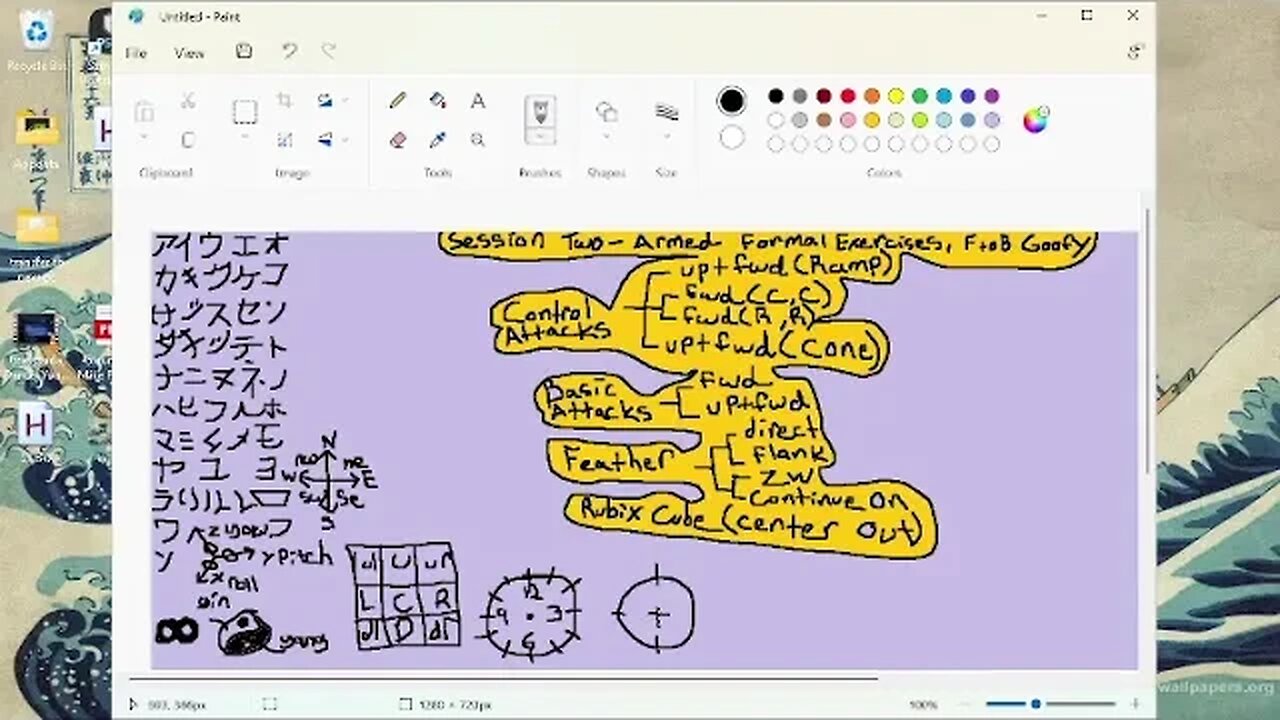
Task: Click the Share icon at top right
Action: click(1135, 52)
